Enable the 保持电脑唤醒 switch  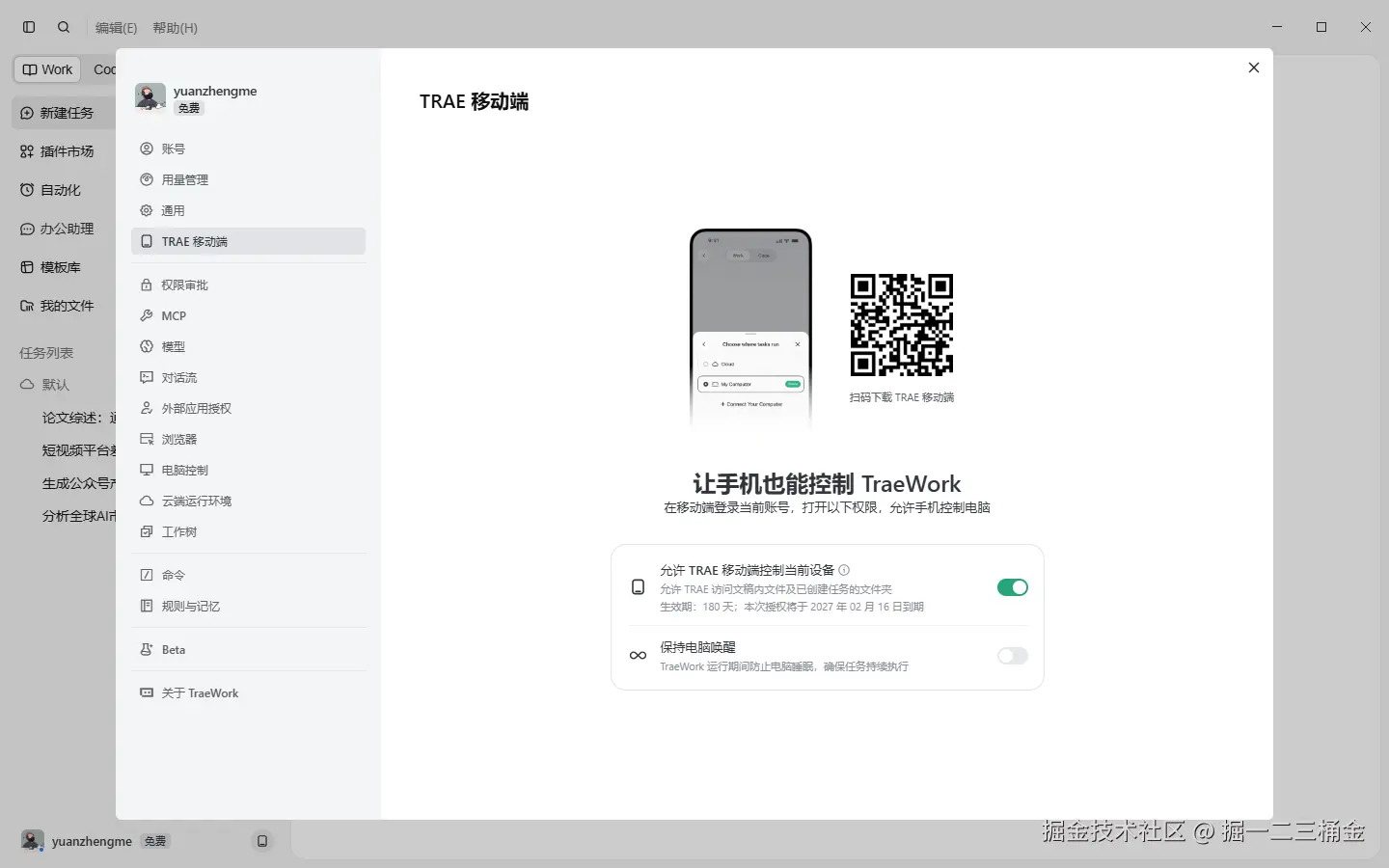pos(1013,656)
